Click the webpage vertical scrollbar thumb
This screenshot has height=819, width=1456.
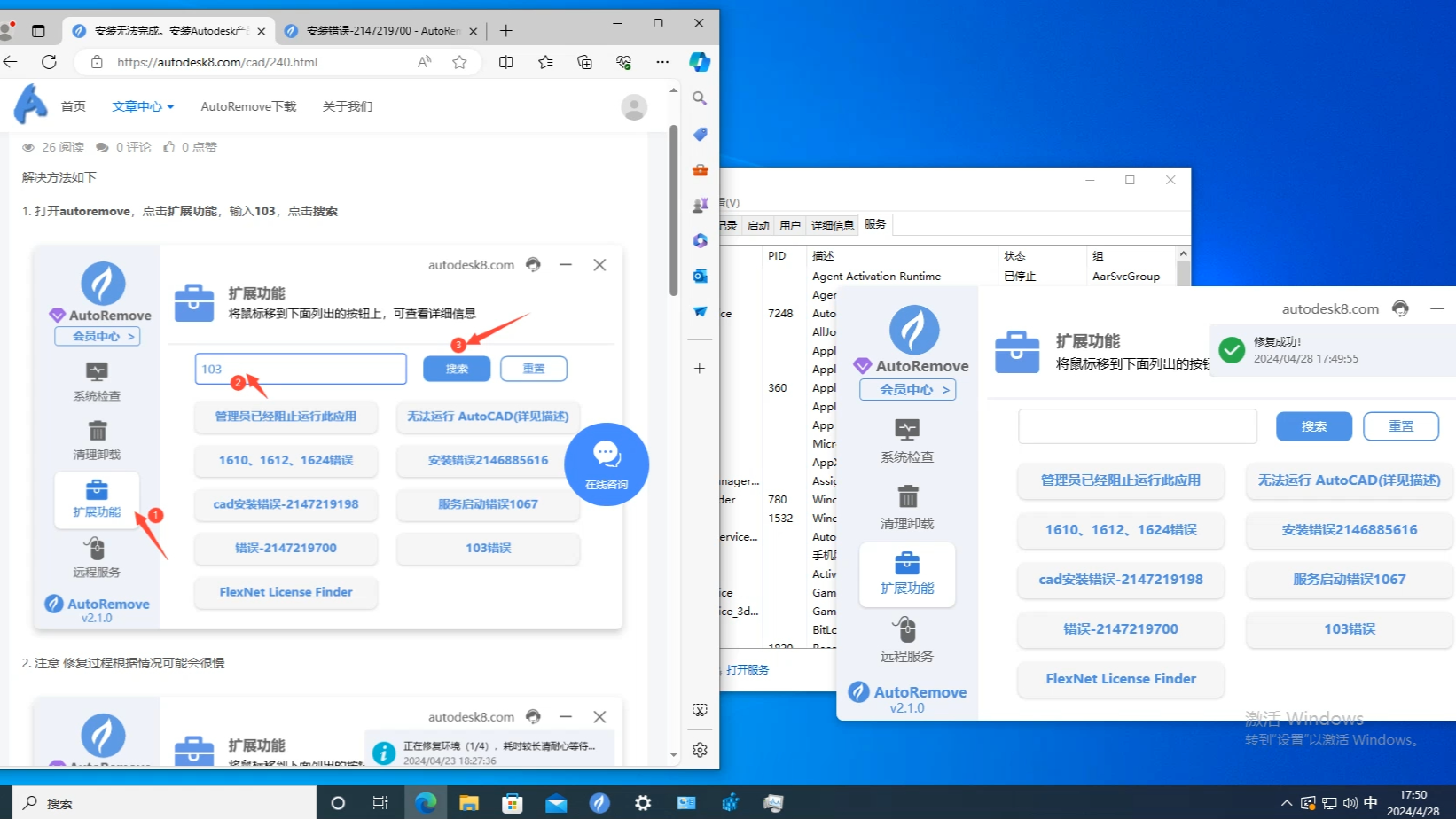[673, 210]
